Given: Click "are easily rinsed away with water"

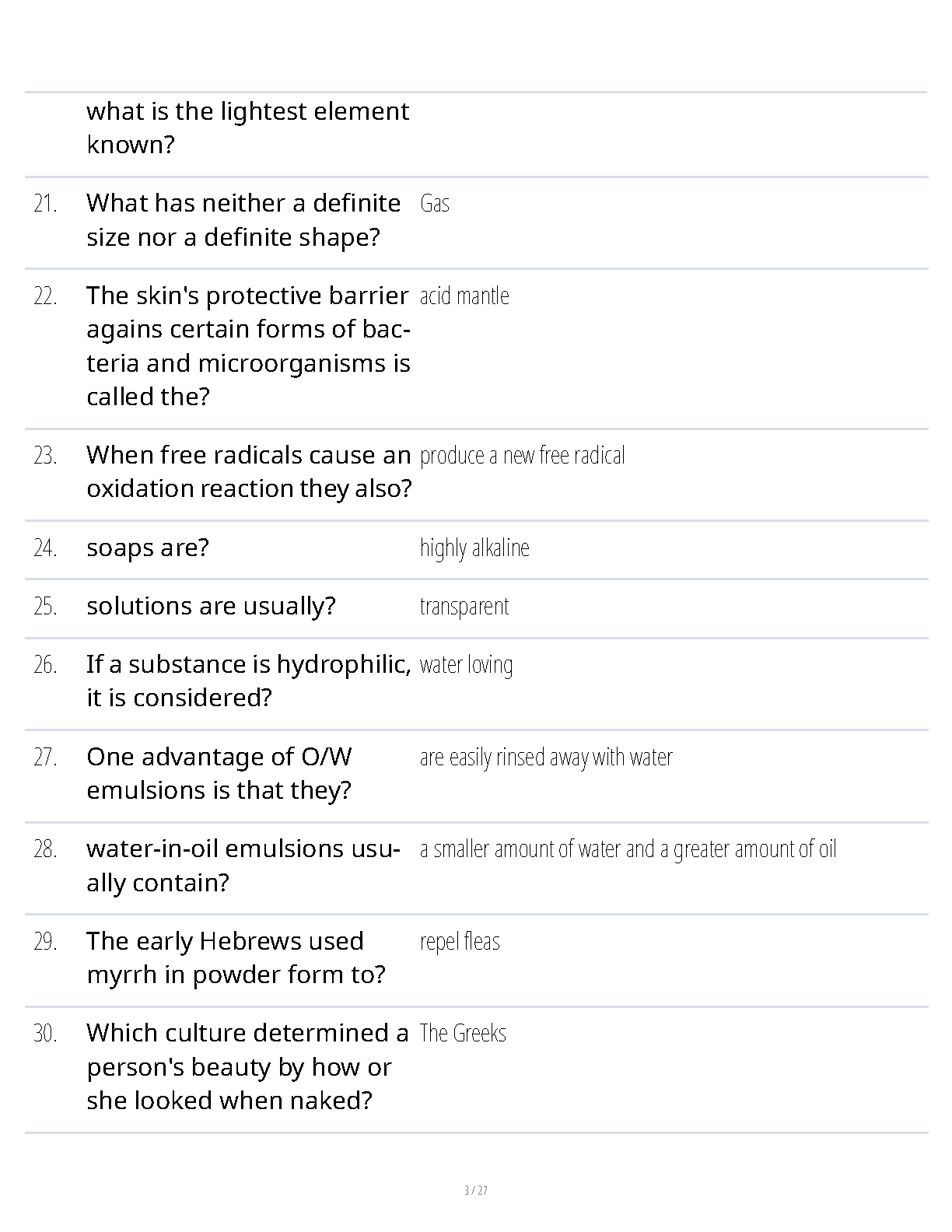Looking at the screenshot, I should [546, 758].
